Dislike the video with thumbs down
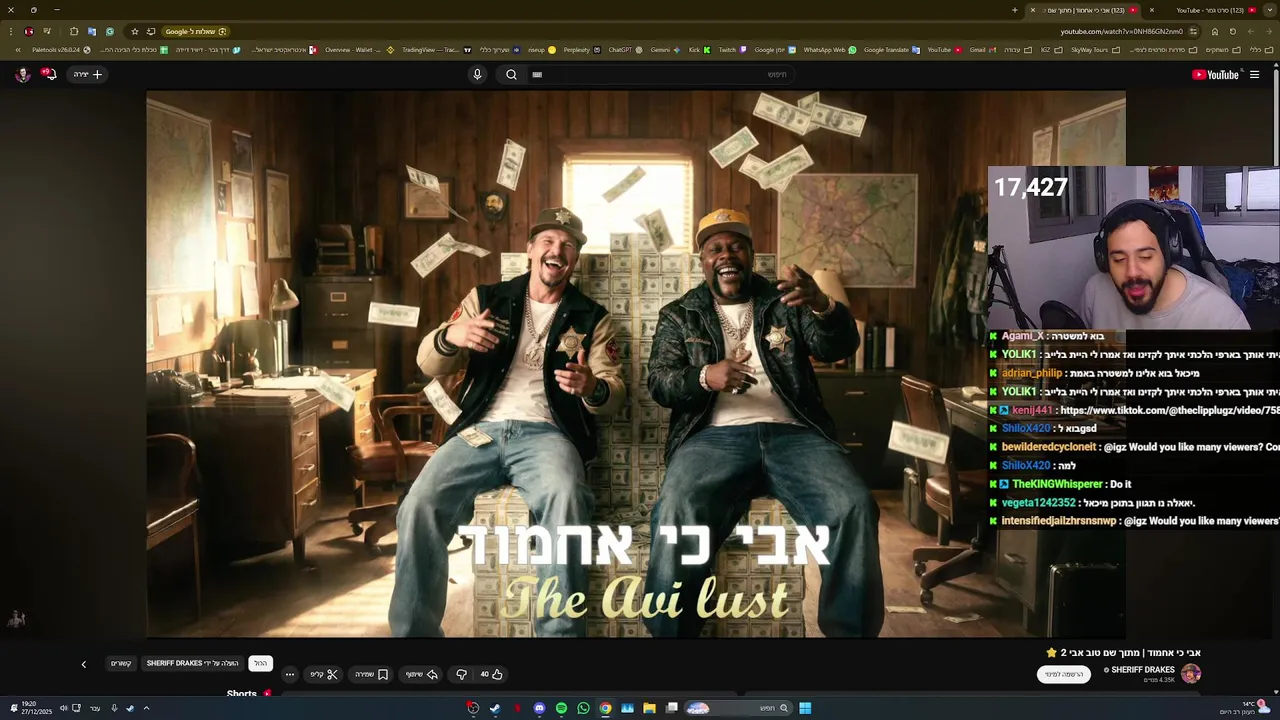Viewport: 1280px width, 720px height. pos(461,674)
